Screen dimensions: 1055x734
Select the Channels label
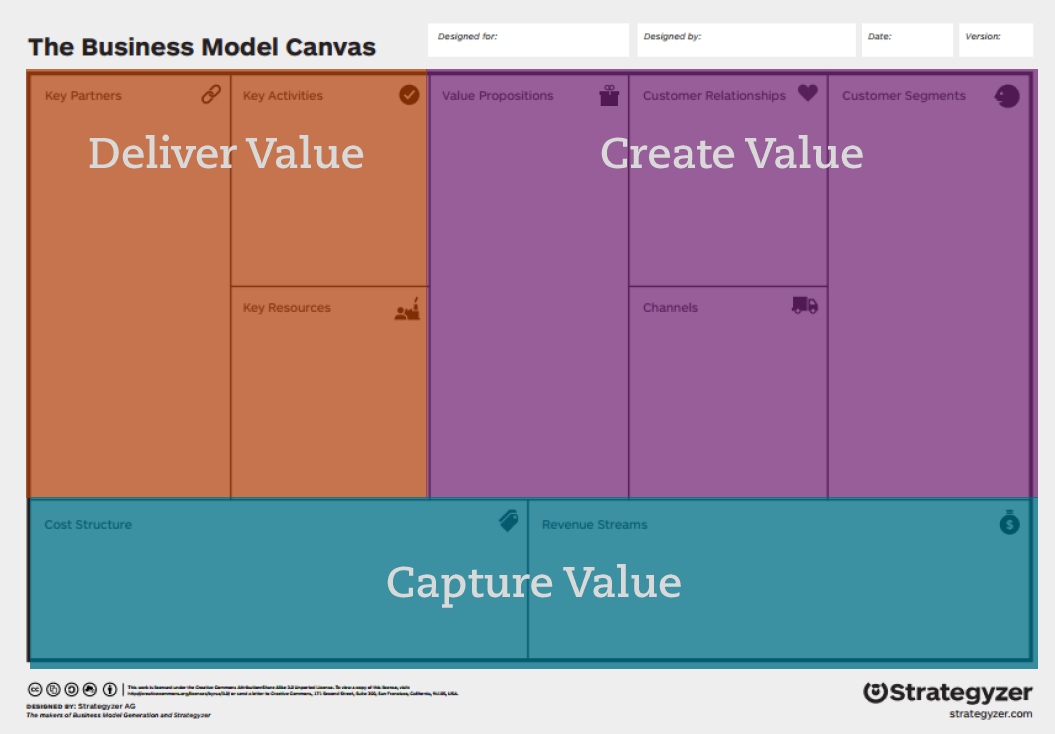[x=670, y=307]
